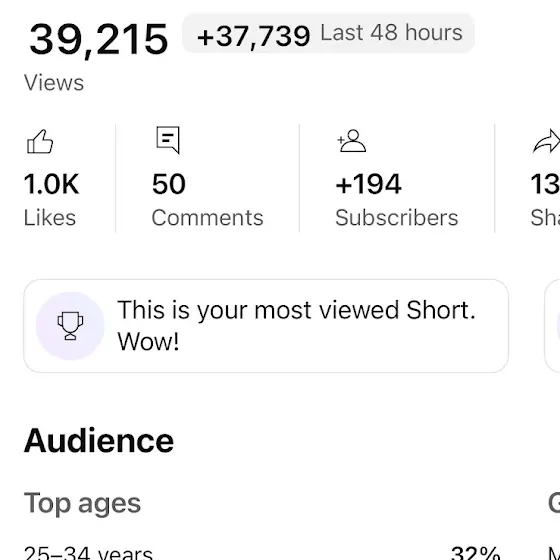Tap the share arrow icon
Viewport: 560px width, 560px height.
pyautogui.click(x=546, y=141)
